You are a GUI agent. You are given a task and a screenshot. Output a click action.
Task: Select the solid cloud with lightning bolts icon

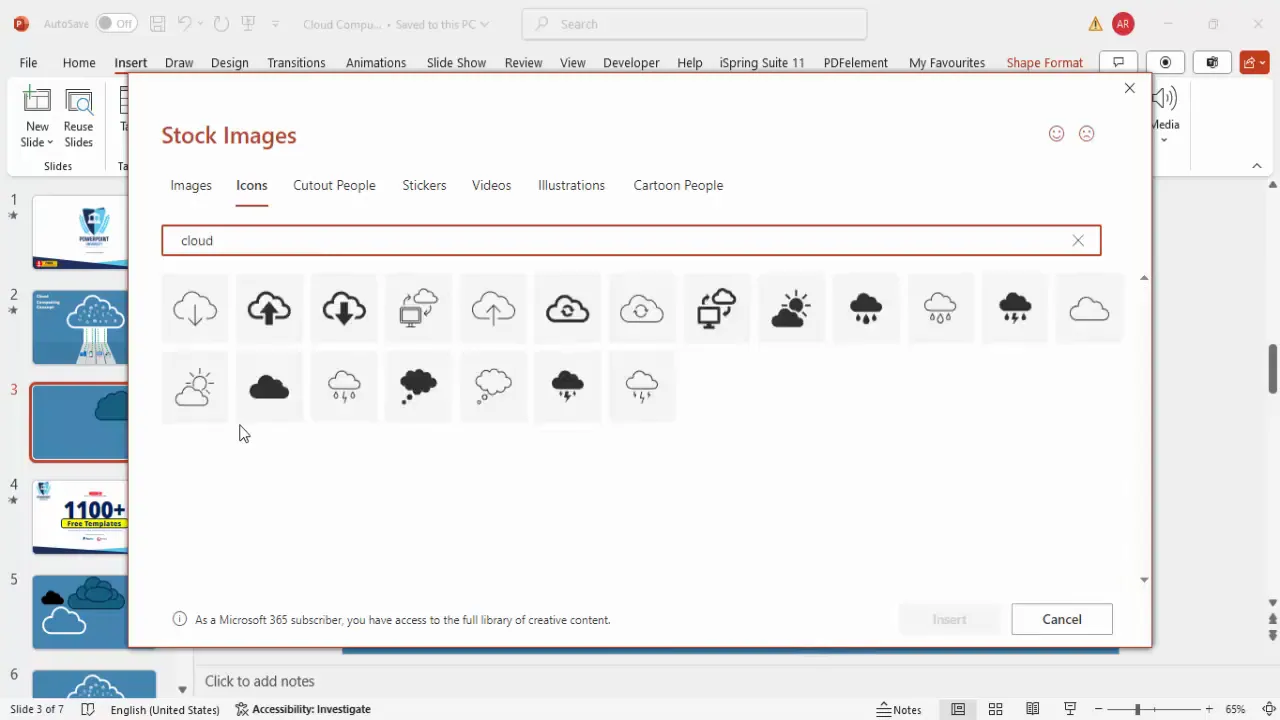tap(1014, 309)
